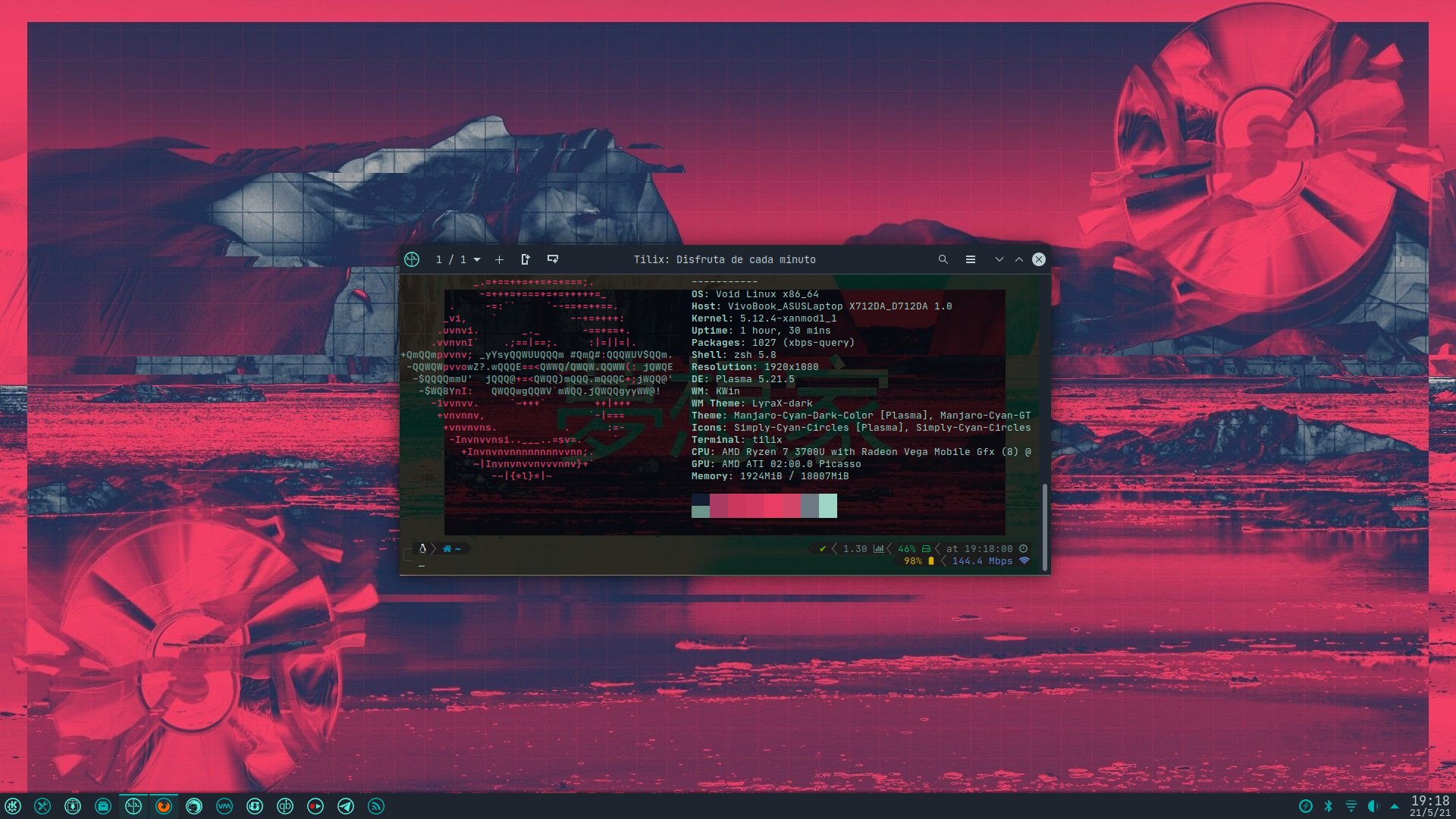Open qBittorrent from the taskbar
This screenshot has width=1456, height=819.
(285, 806)
